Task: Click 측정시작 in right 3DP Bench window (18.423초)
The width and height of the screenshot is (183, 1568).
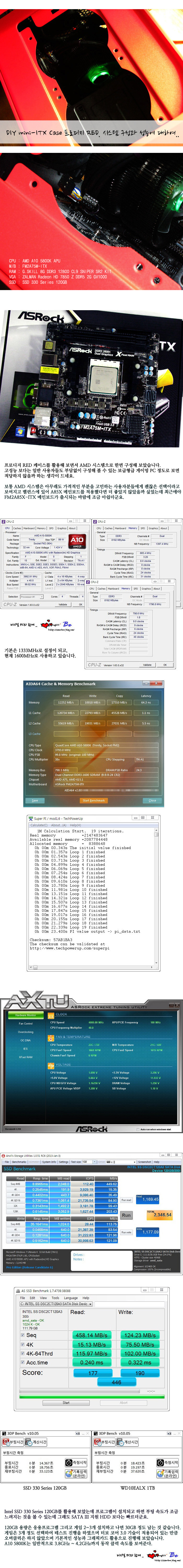Action: 168,1463
